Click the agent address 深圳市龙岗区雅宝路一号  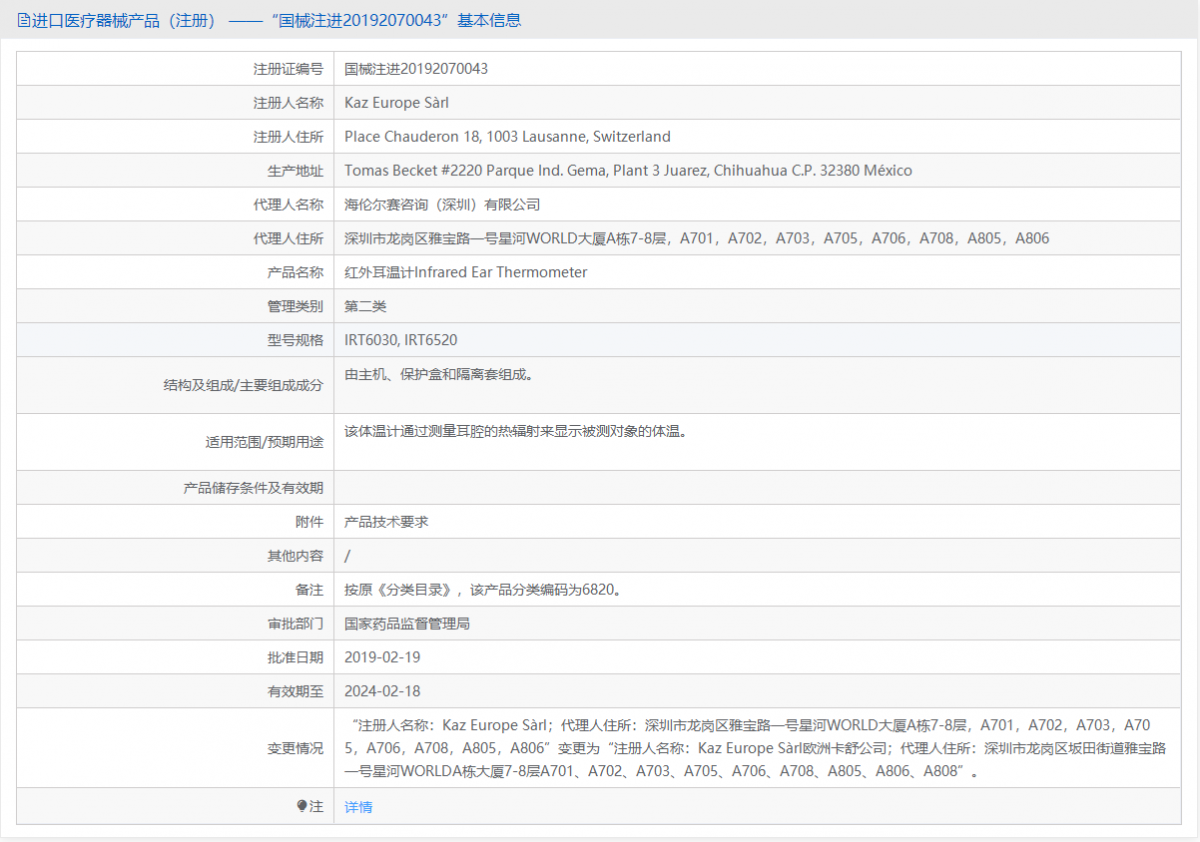coord(697,239)
